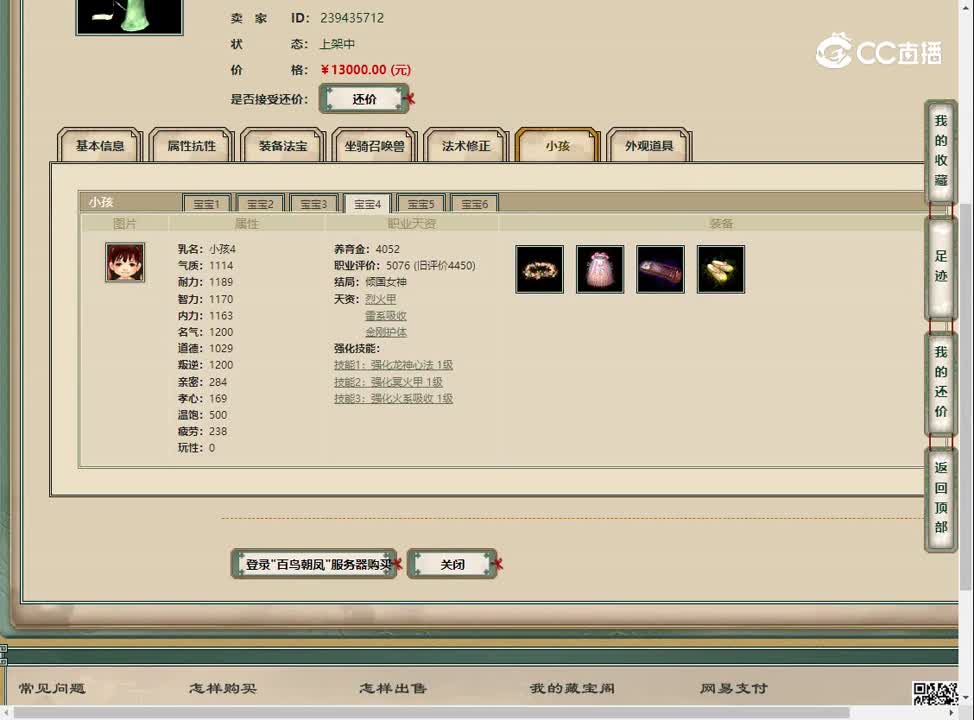
Task: Click the guqin zither equipment icon
Action: [x=660, y=270]
